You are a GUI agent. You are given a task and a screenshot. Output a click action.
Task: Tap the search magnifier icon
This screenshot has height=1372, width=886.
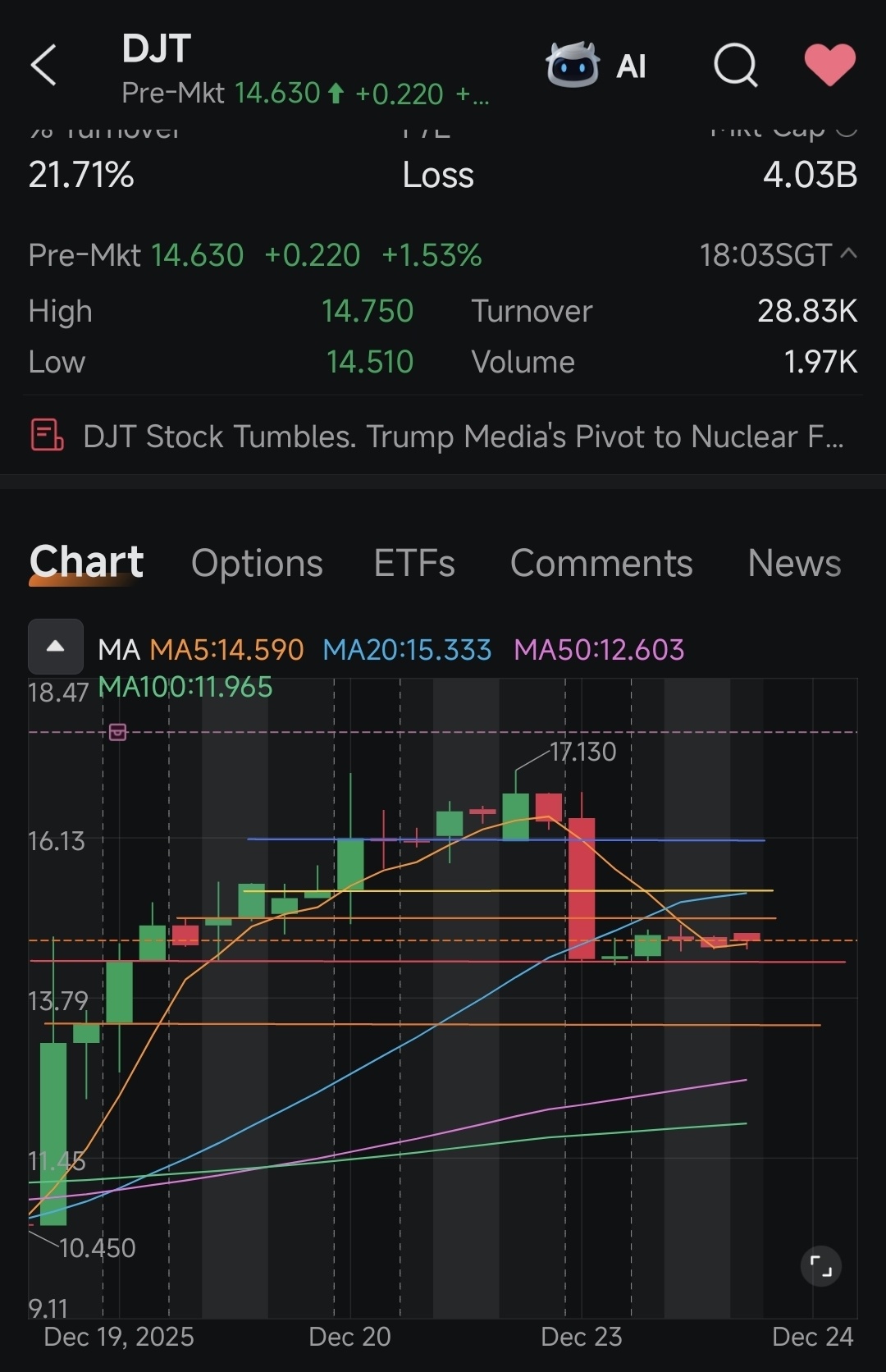735,65
